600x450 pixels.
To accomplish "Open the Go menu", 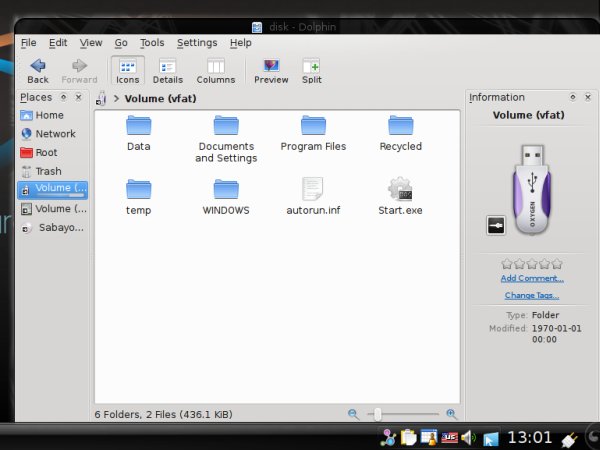I will [121, 42].
